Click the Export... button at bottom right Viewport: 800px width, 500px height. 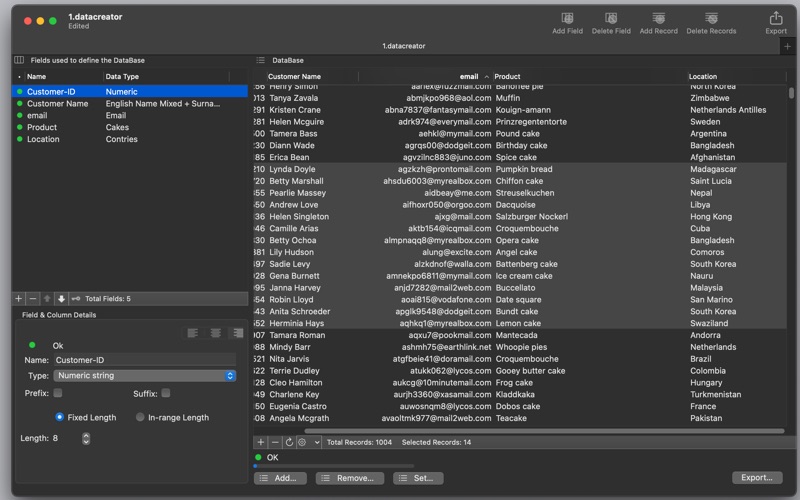click(757, 478)
